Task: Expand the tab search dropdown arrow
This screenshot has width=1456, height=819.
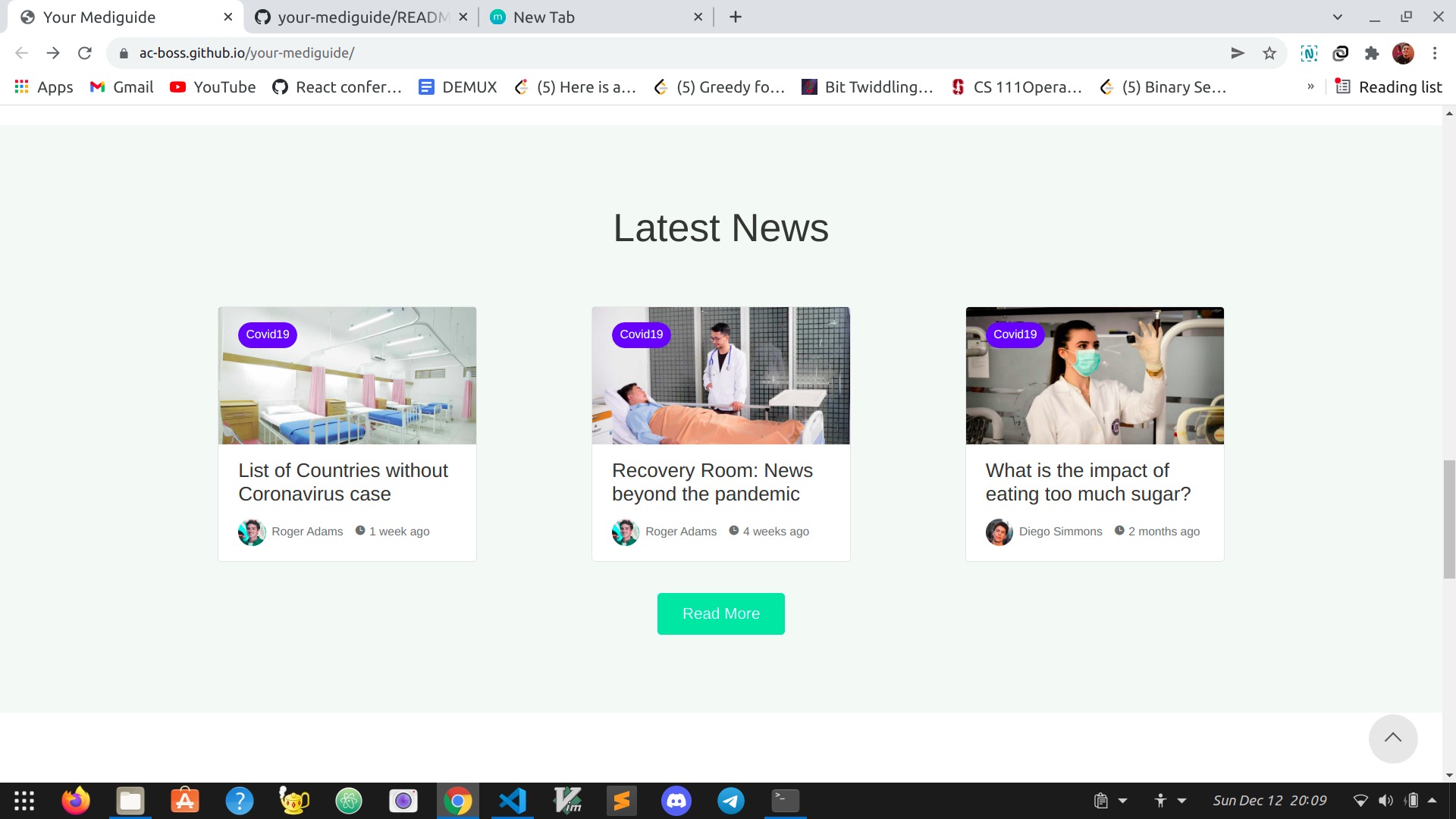Action: pos(1338,17)
